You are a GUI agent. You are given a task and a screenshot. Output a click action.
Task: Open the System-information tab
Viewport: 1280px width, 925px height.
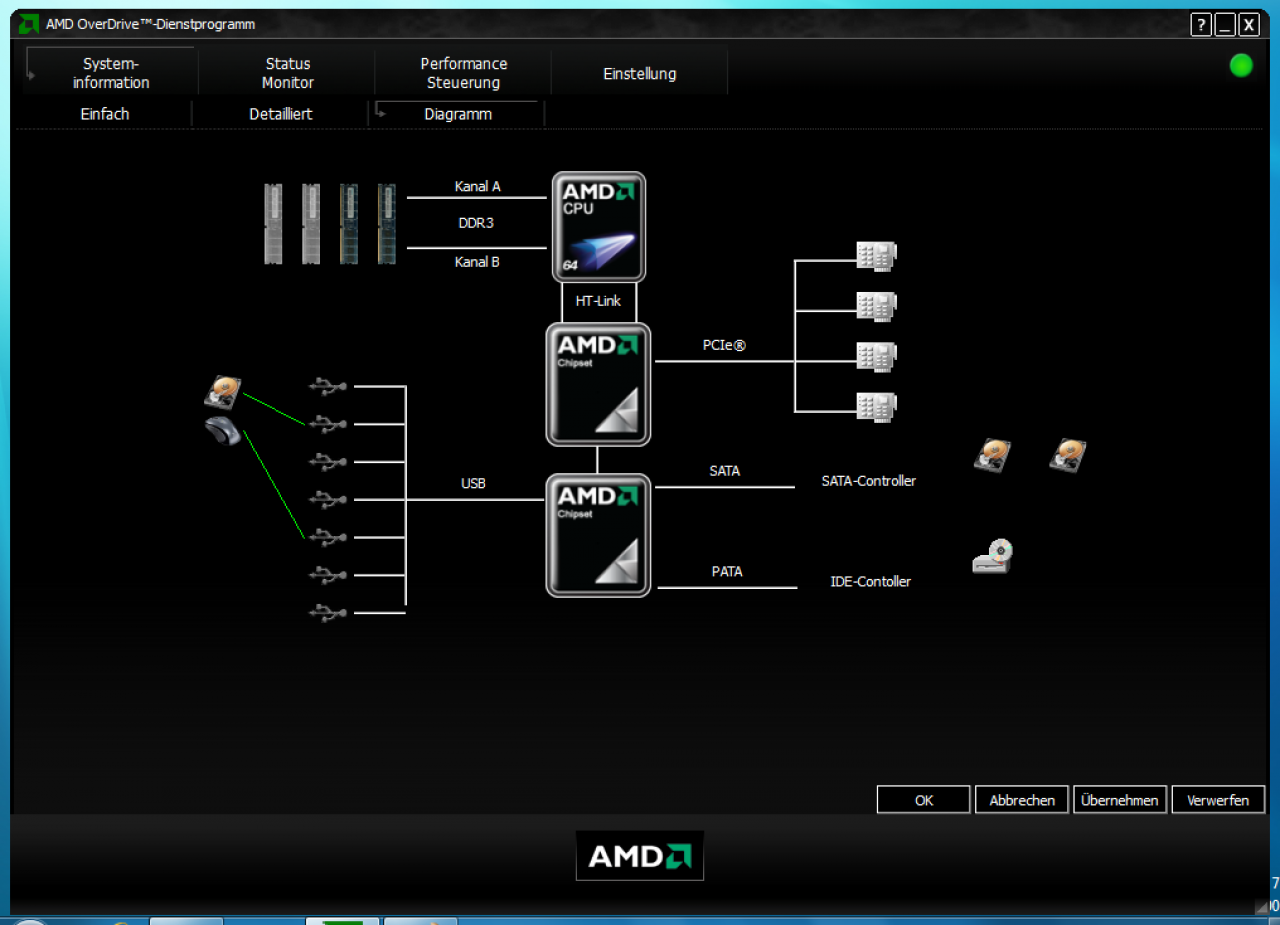coord(111,73)
